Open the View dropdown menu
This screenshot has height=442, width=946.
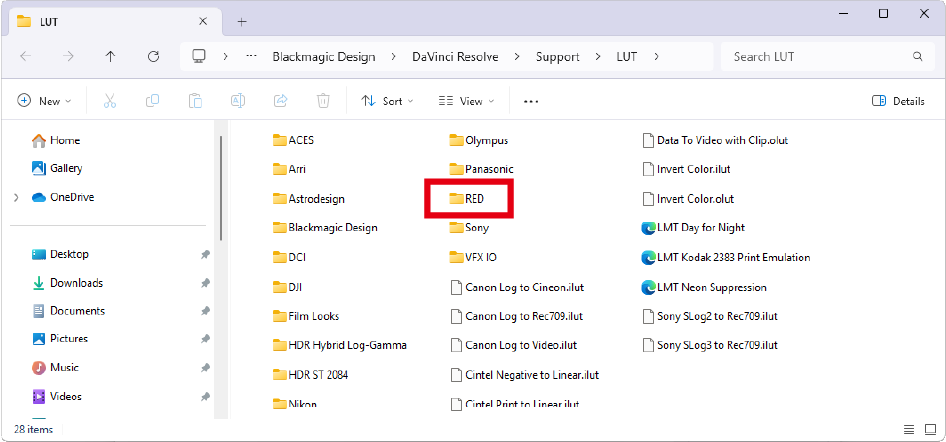tap(466, 101)
